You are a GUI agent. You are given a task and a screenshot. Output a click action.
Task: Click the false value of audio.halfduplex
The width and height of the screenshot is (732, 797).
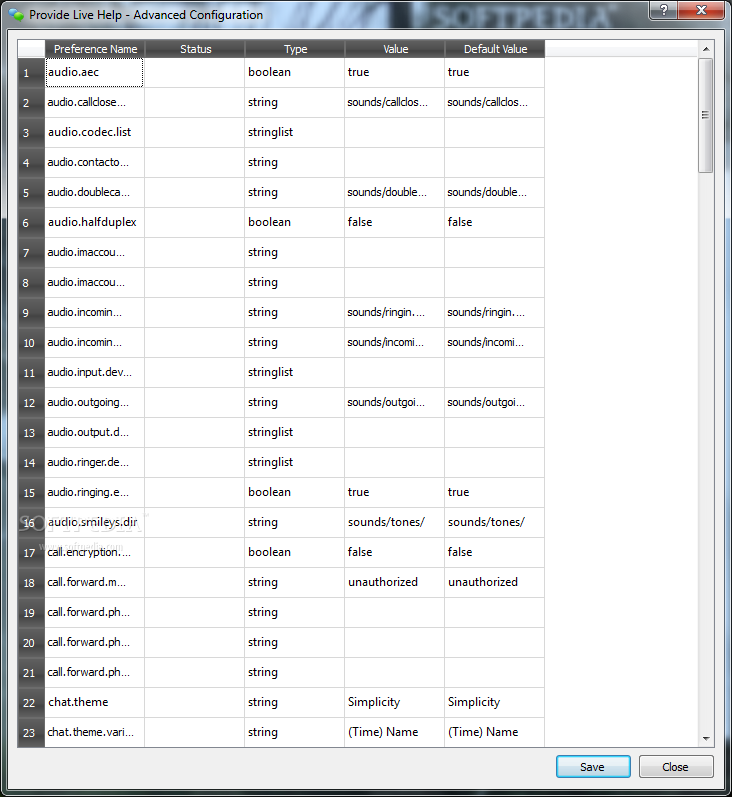394,222
